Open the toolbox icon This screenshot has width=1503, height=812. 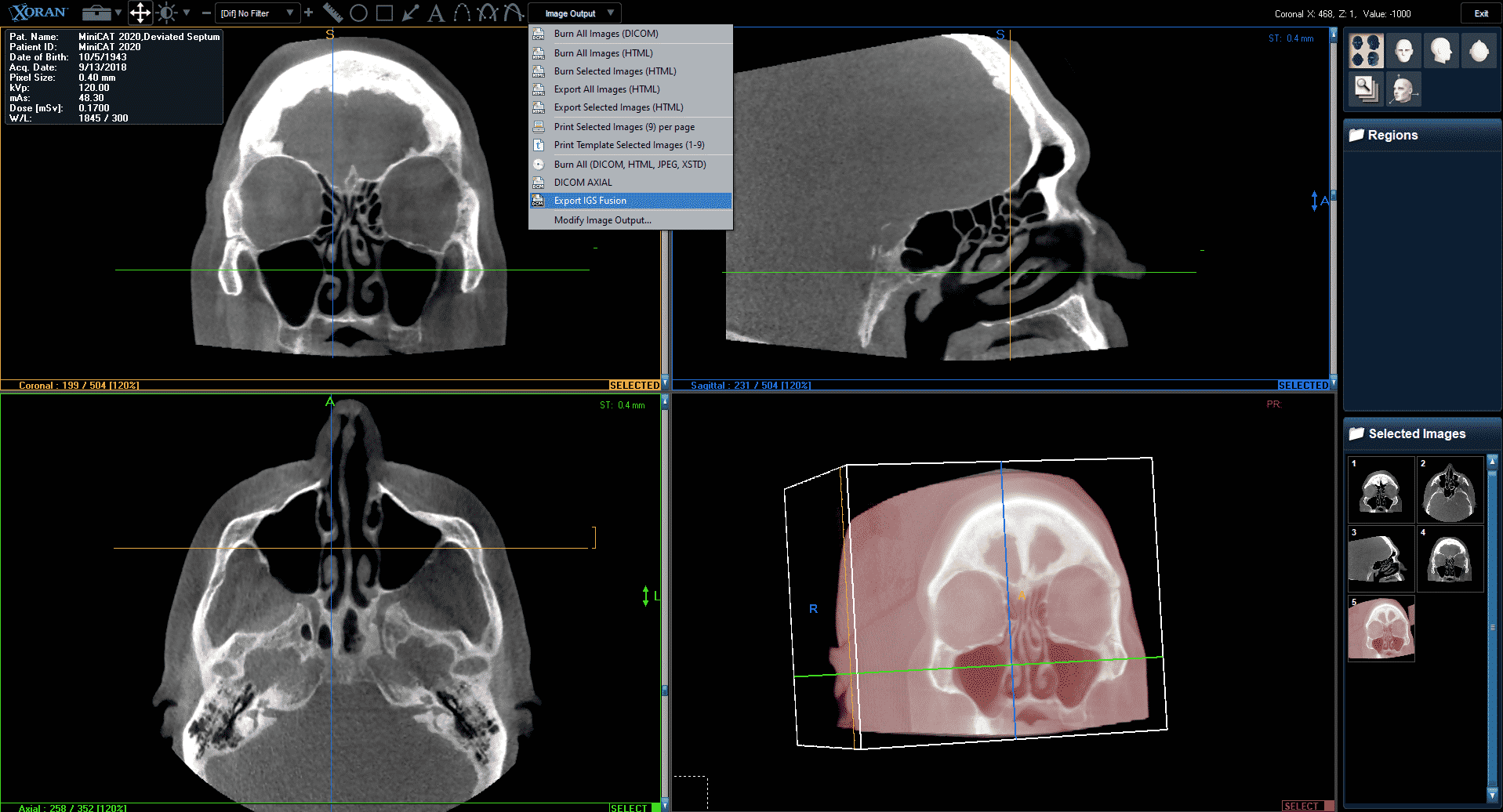[96, 13]
